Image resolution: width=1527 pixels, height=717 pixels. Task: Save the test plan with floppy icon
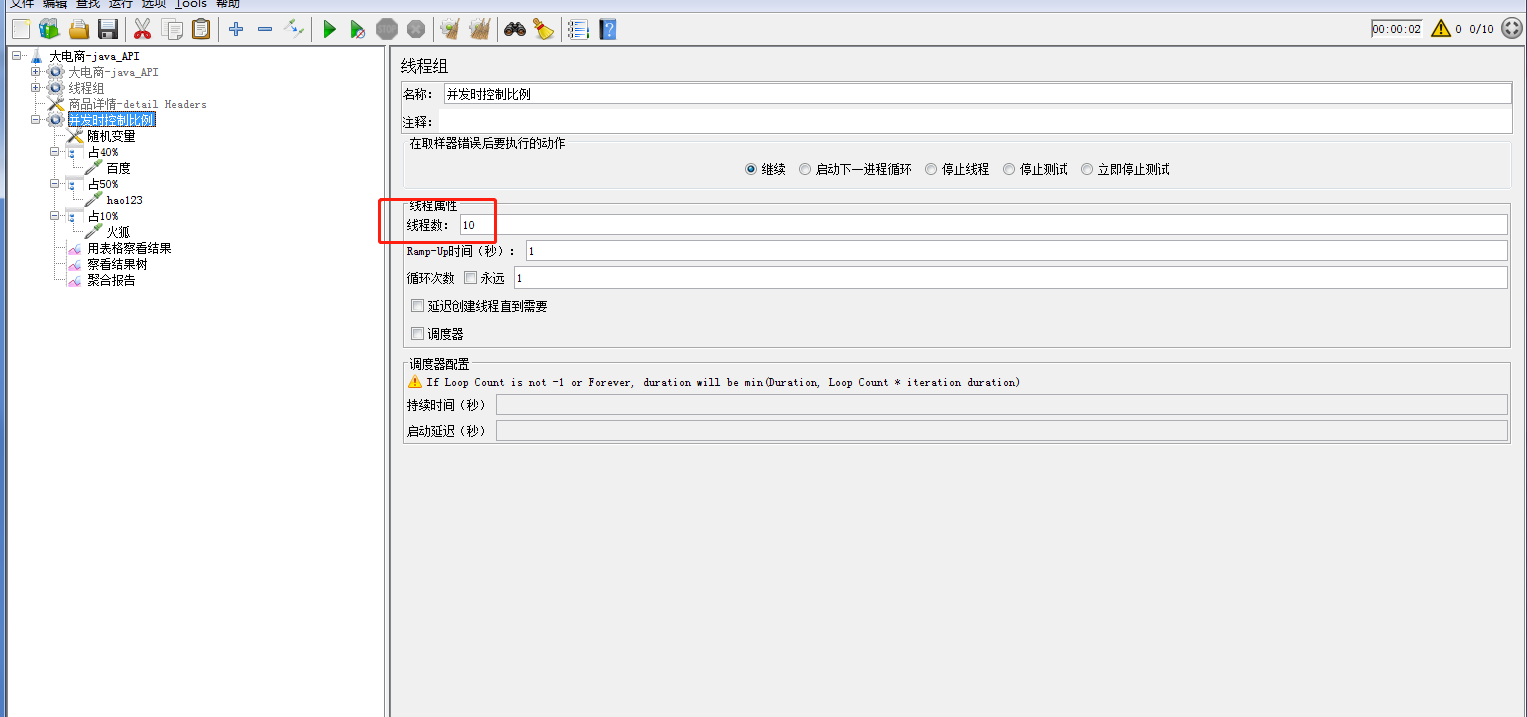pyautogui.click(x=108, y=29)
